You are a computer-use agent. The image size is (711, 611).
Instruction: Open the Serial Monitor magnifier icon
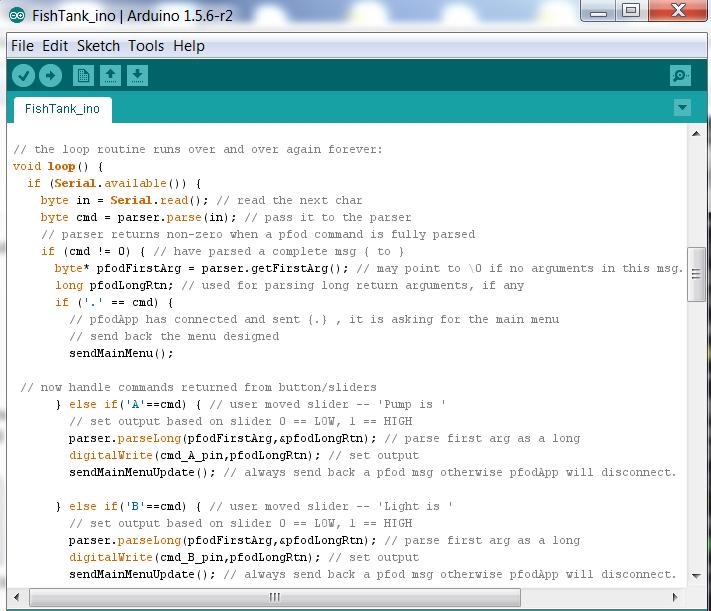680,76
